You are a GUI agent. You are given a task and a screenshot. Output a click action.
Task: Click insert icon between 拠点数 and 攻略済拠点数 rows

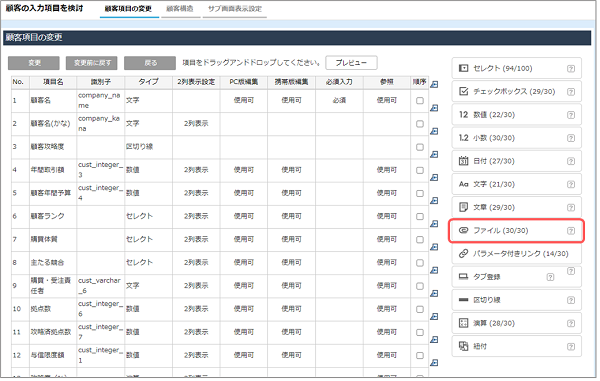click(434, 317)
